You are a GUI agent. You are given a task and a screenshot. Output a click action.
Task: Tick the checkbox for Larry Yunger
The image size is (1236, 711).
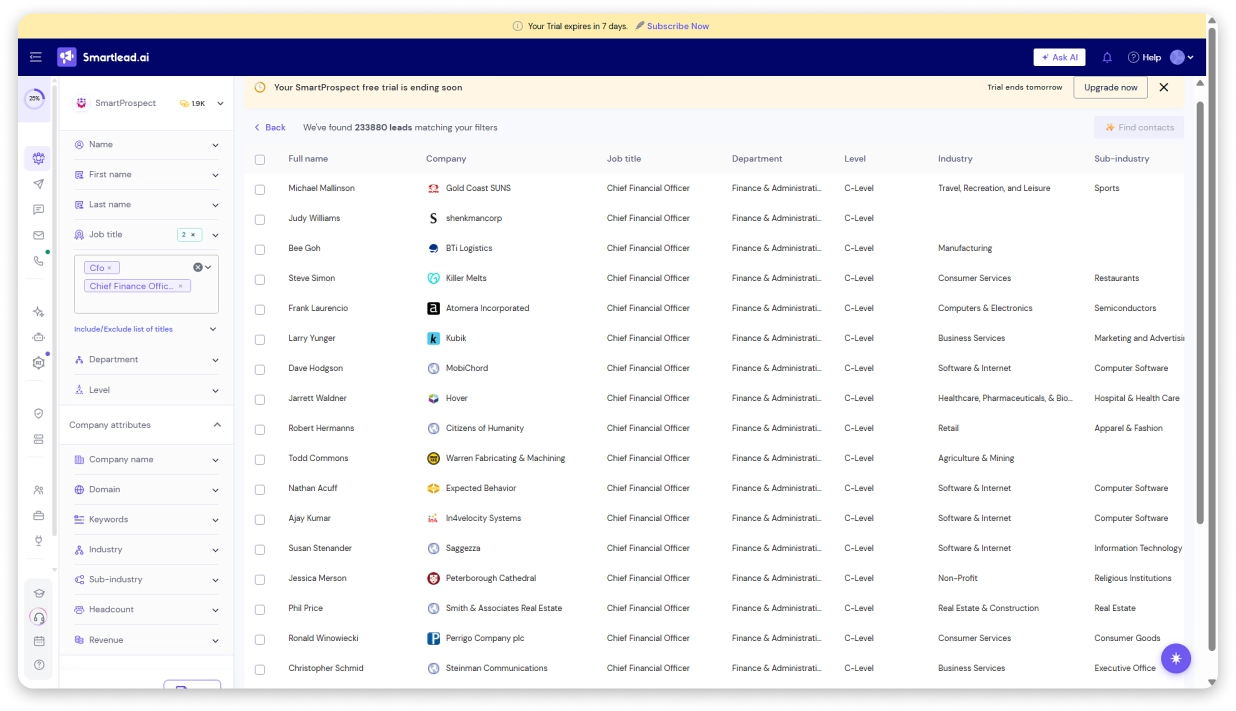pyautogui.click(x=260, y=339)
